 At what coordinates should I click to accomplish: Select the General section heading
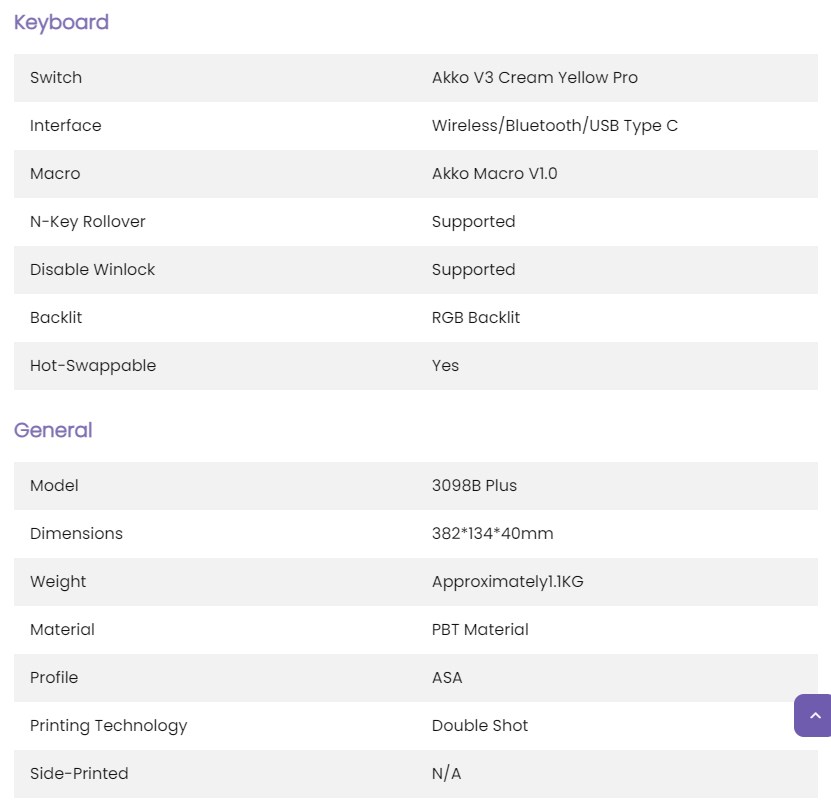coord(53,430)
